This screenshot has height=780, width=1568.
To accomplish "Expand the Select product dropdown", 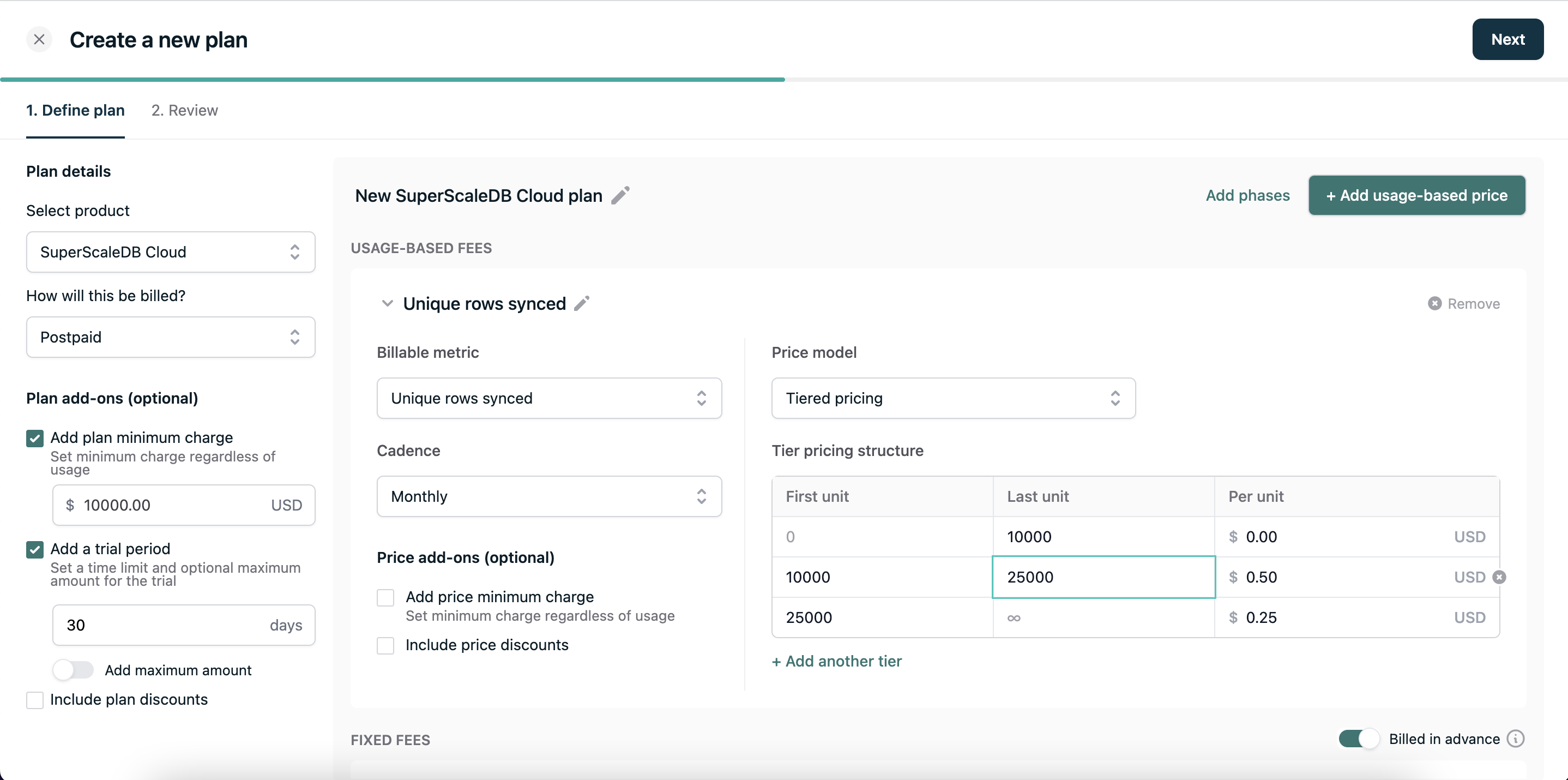I will pyautogui.click(x=170, y=252).
